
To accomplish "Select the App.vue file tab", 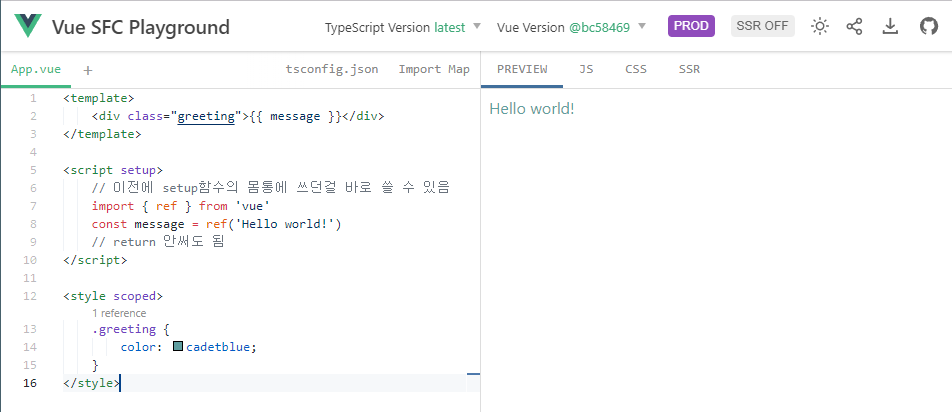I will (x=36, y=69).
